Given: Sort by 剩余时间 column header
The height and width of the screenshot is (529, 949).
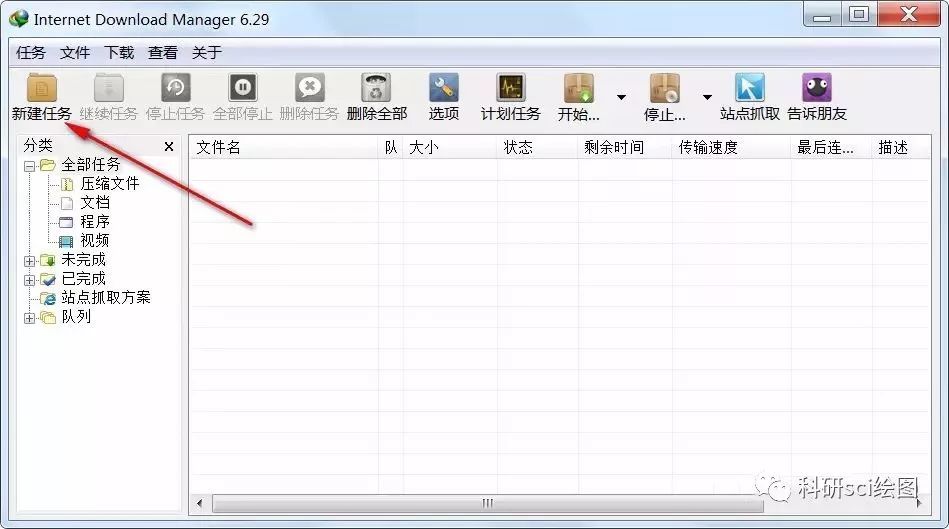Looking at the screenshot, I should tap(625, 147).
